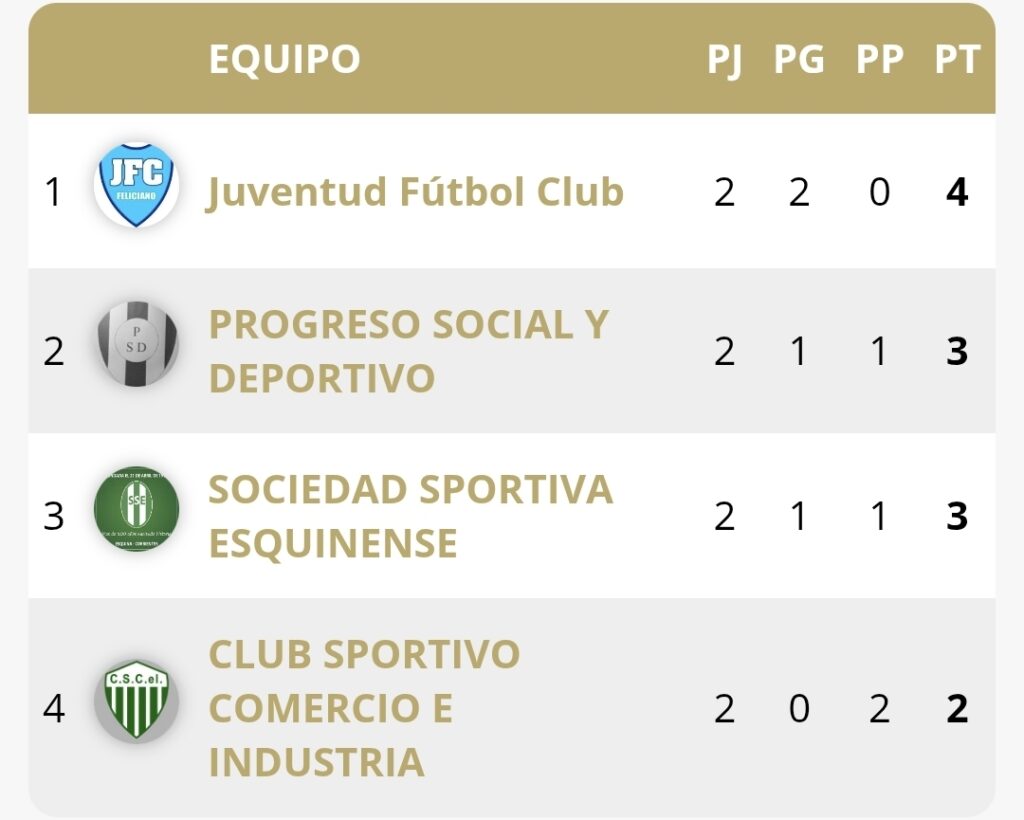
Task: Click the EQUIPO column header
Action: 284,60
